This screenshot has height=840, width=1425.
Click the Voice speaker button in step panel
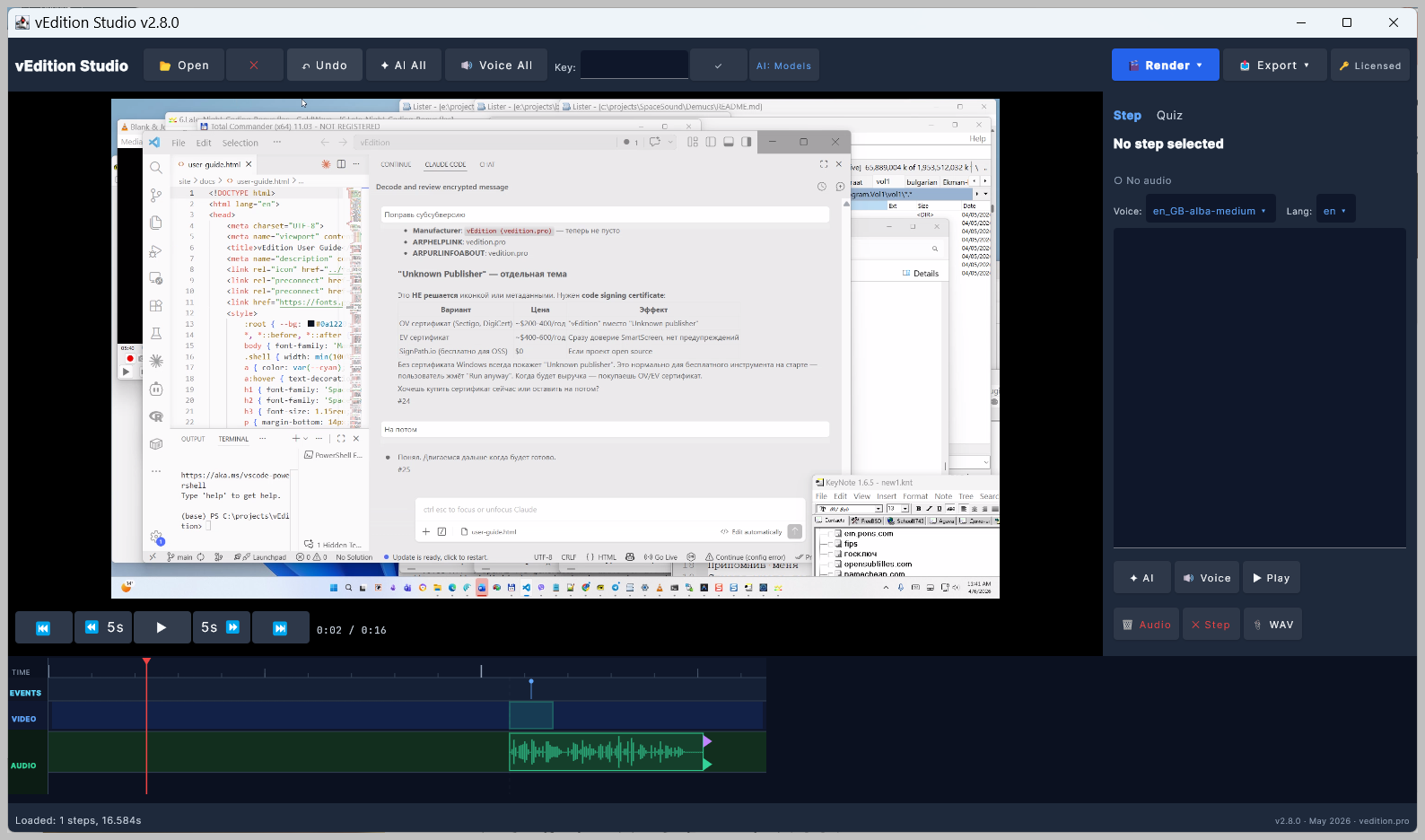point(1207,578)
